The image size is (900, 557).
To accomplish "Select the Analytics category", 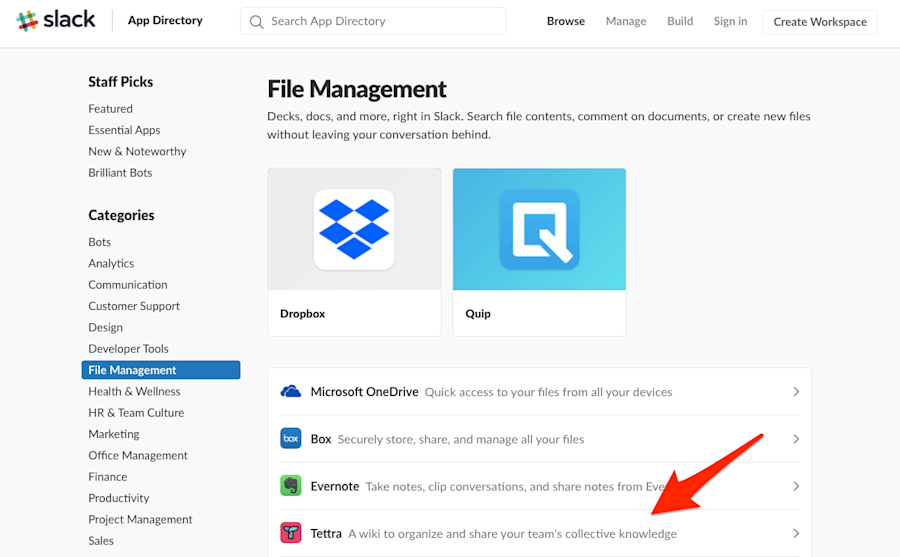I will click(x=111, y=263).
